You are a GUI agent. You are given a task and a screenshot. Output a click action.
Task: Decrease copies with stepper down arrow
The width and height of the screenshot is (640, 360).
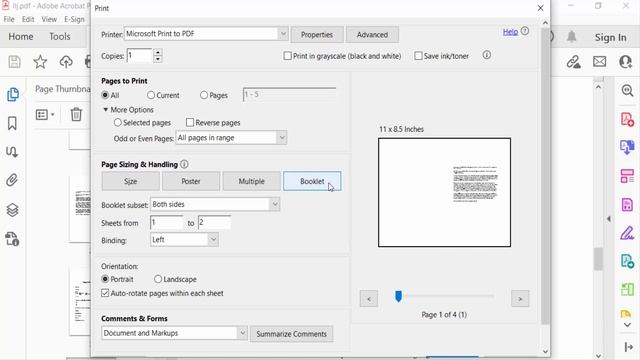(158, 59)
